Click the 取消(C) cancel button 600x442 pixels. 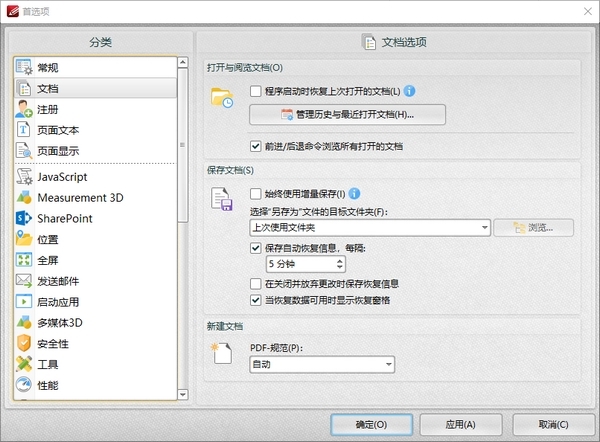click(553, 424)
